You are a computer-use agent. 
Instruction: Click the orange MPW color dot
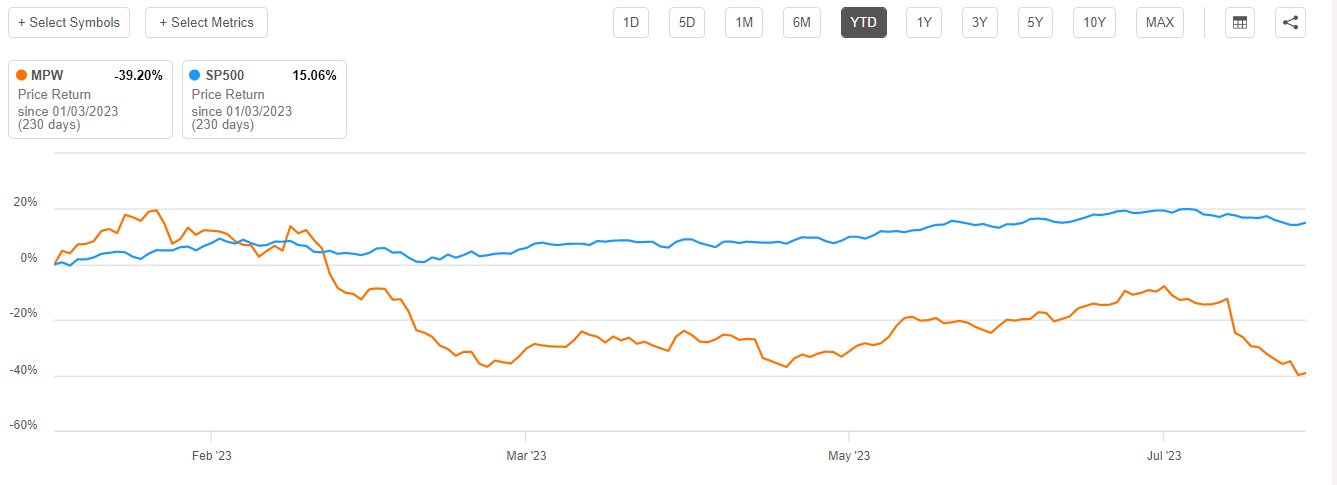22,76
